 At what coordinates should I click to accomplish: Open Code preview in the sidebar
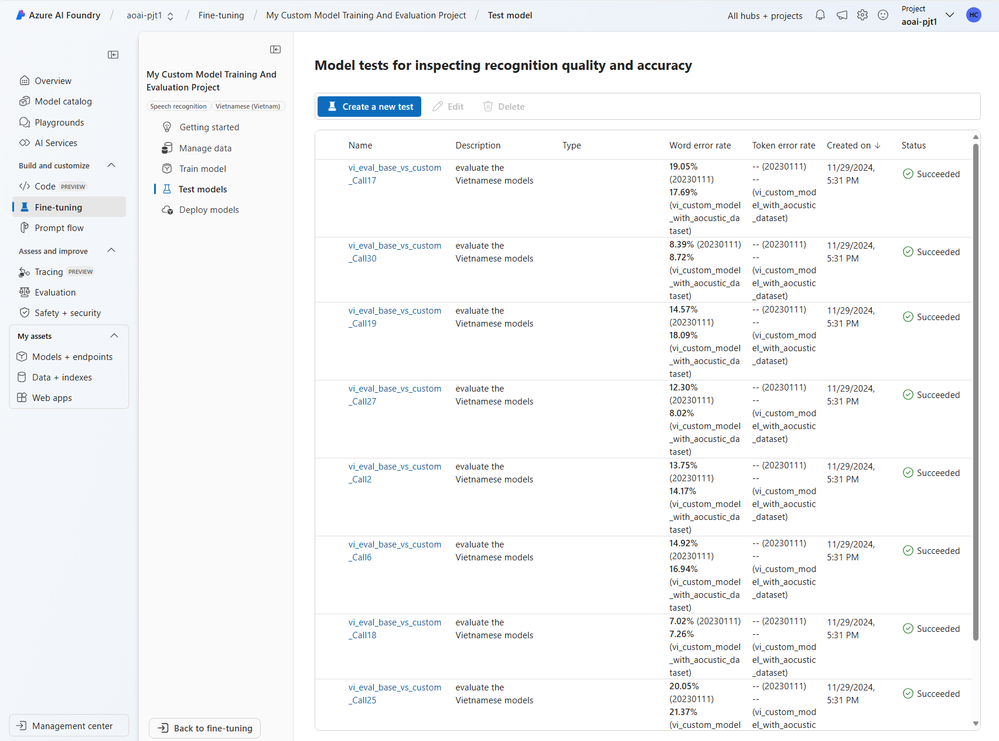[52, 186]
